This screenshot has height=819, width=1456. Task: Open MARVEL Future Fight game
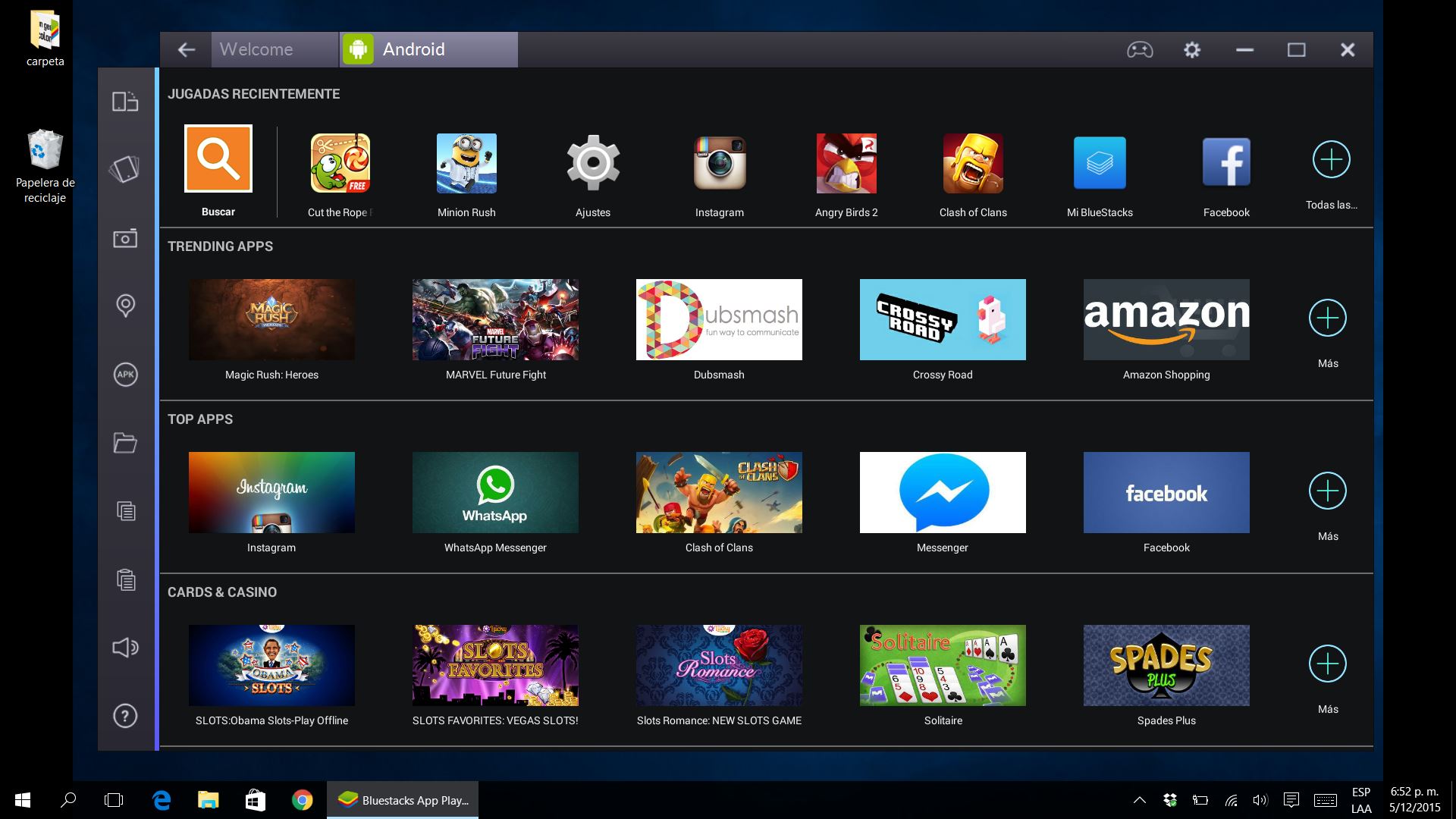[495, 318]
